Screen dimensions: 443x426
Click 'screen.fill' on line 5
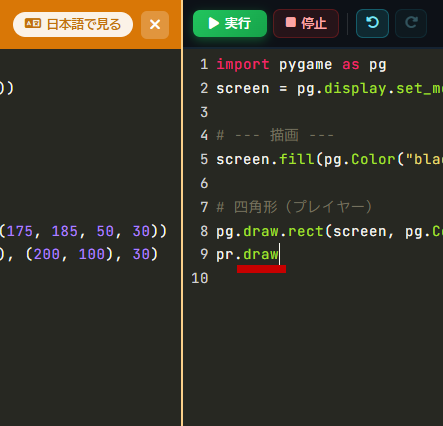(x=265, y=159)
